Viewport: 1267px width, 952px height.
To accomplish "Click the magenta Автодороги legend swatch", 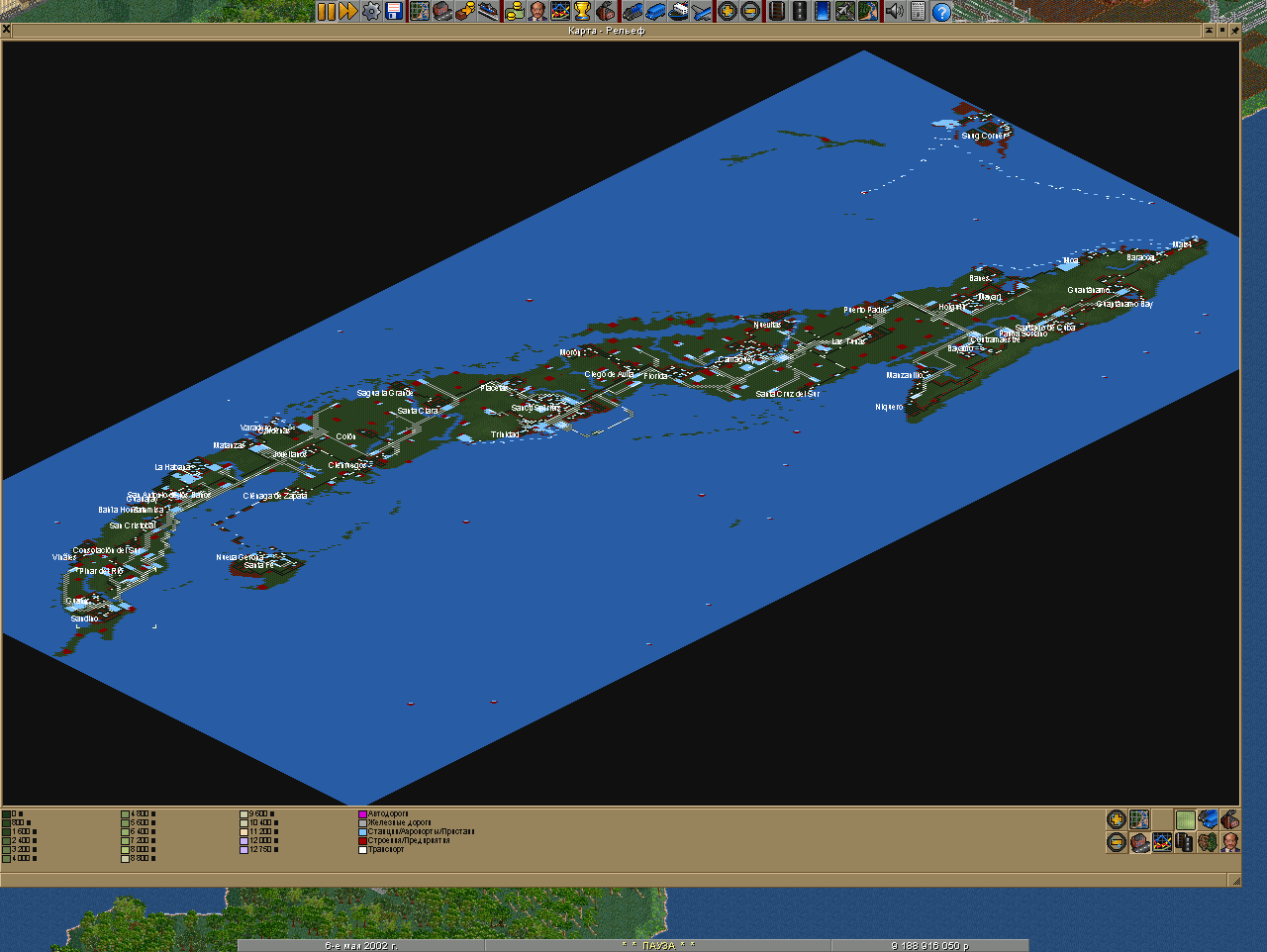I will point(362,814).
